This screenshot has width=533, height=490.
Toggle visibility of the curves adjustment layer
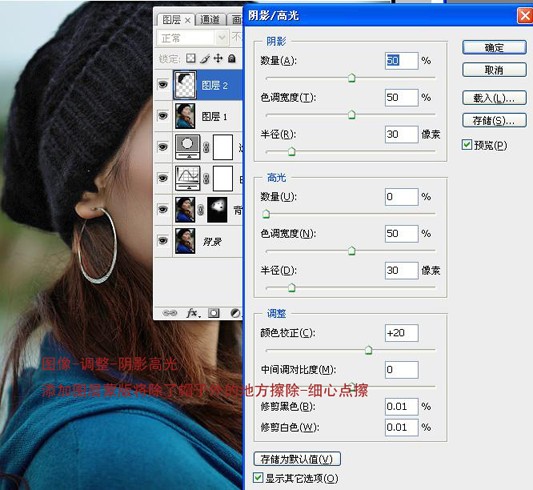163,178
